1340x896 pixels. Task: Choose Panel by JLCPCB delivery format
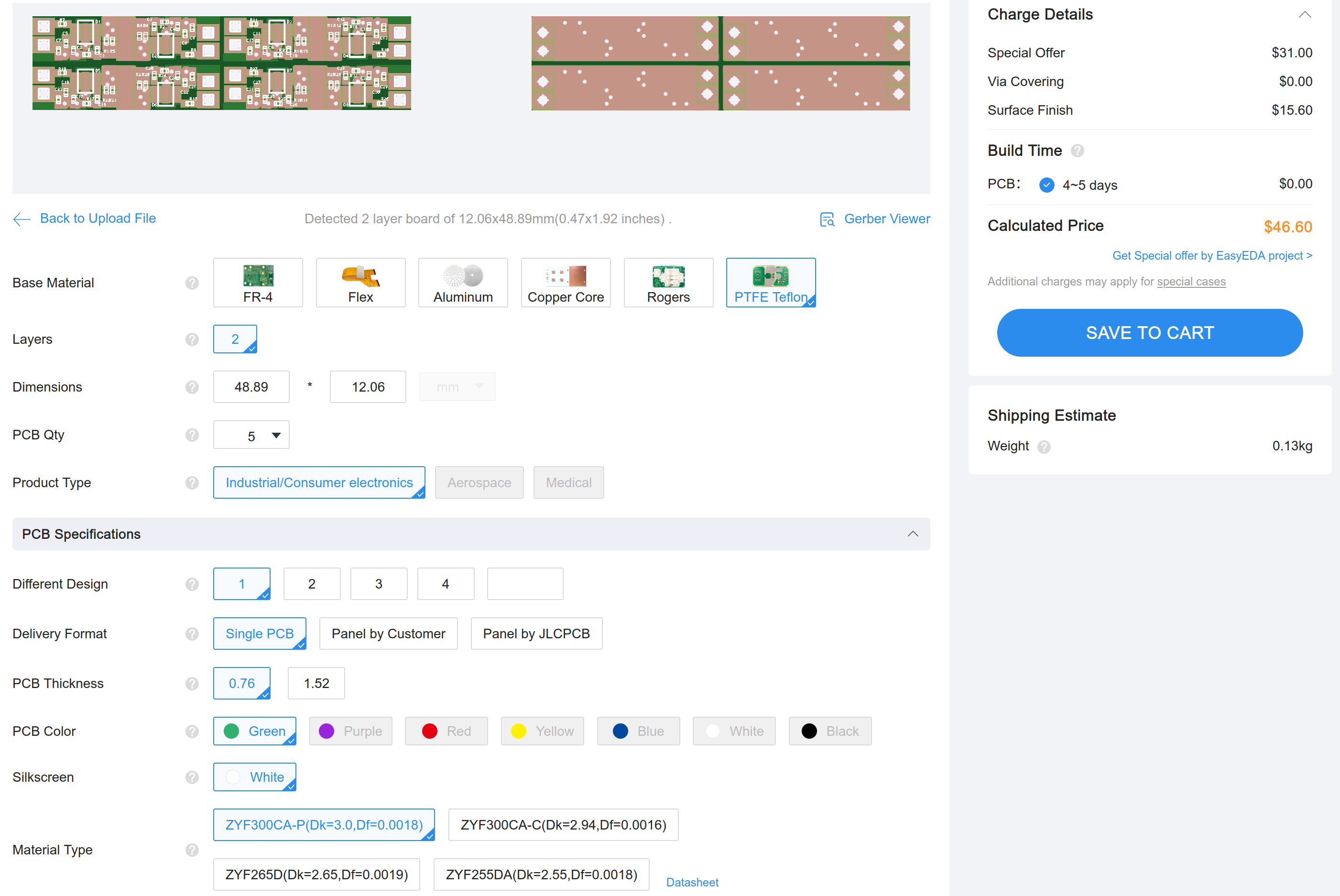click(536, 634)
